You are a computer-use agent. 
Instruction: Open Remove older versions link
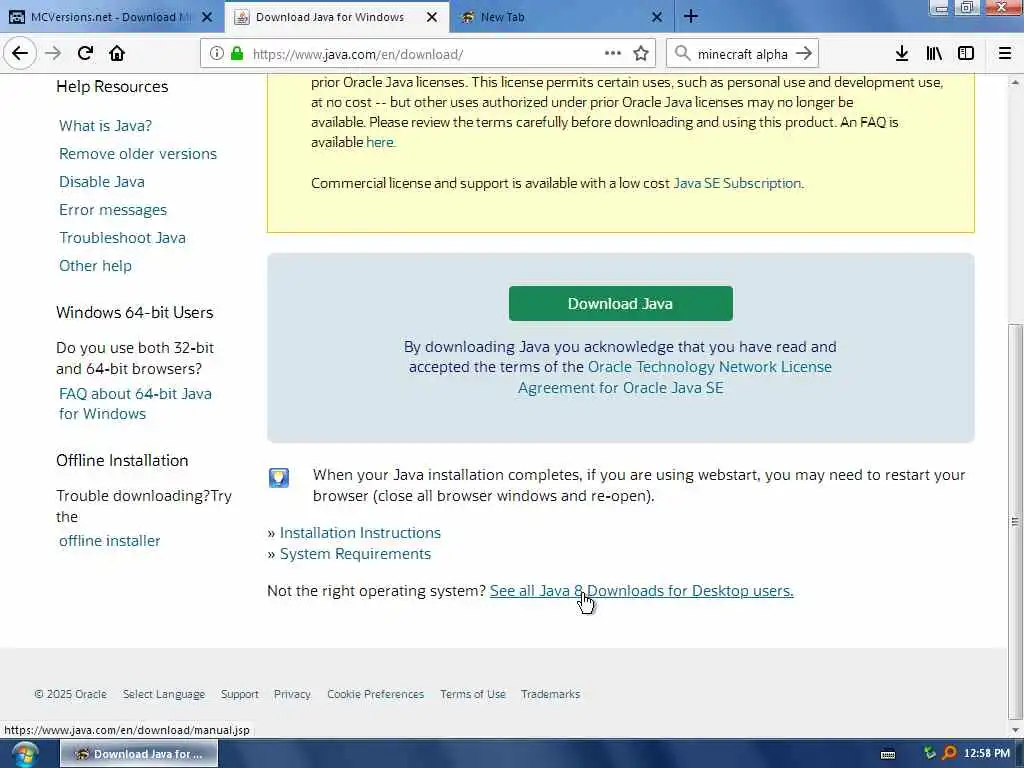pos(138,154)
